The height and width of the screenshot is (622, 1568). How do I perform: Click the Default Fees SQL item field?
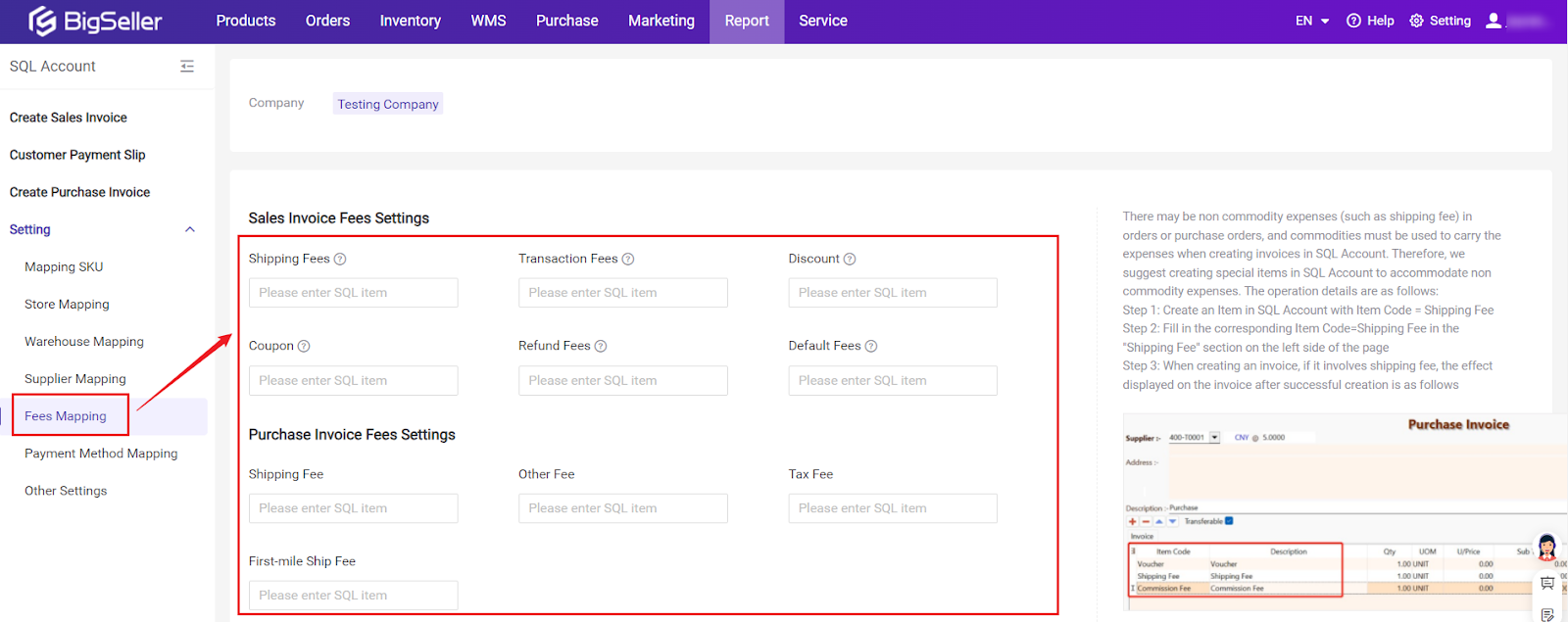pyautogui.click(x=893, y=381)
